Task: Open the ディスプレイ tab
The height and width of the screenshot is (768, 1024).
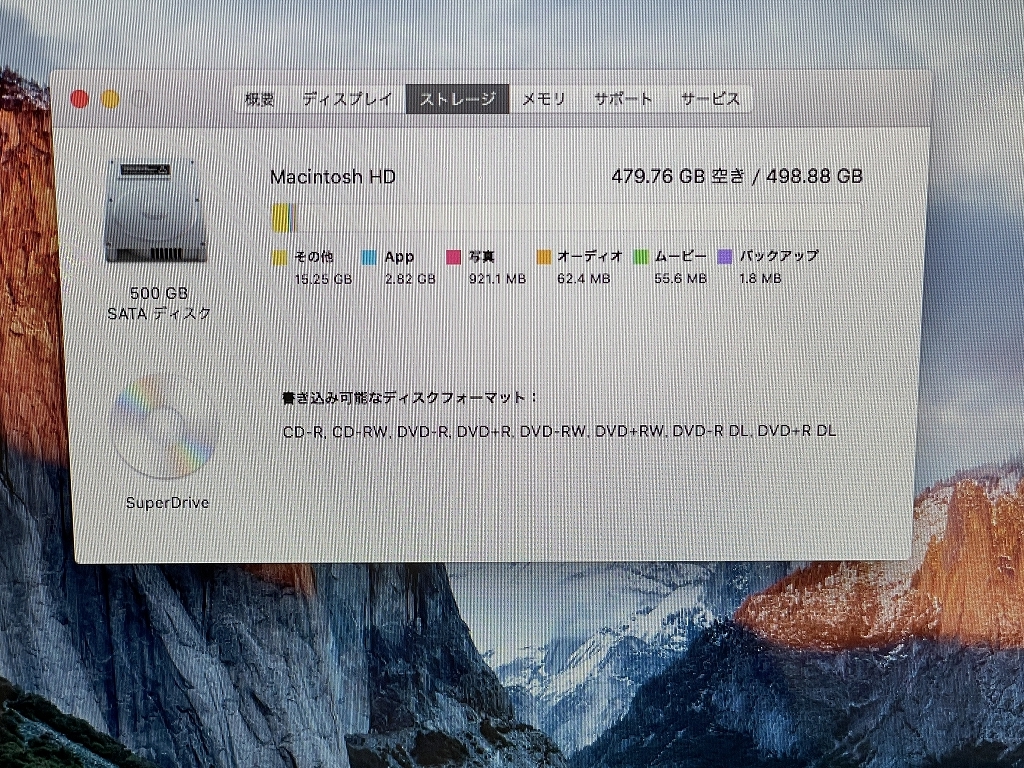Action: pos(347,99)
